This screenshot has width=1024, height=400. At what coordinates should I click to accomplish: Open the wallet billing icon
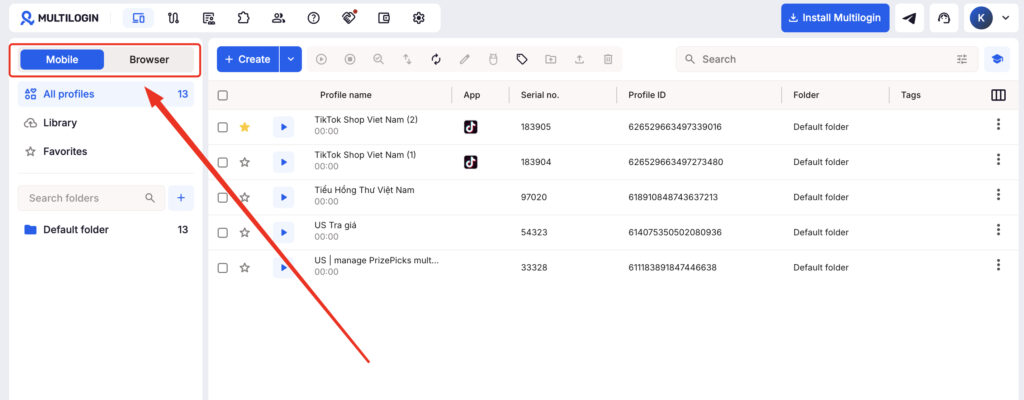pyautogui.click(x=384, y=18)
